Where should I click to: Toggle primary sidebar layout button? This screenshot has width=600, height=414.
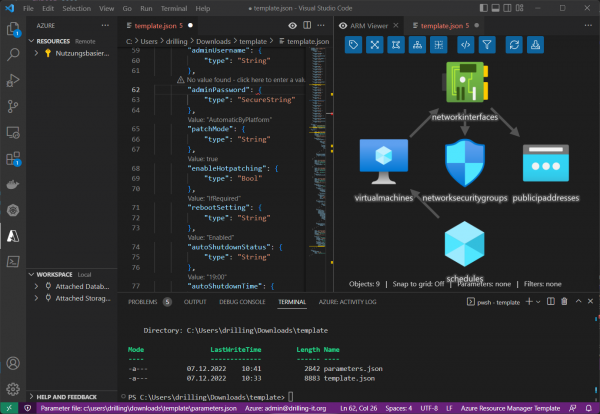pyautogui.click(x=484, y=8)
